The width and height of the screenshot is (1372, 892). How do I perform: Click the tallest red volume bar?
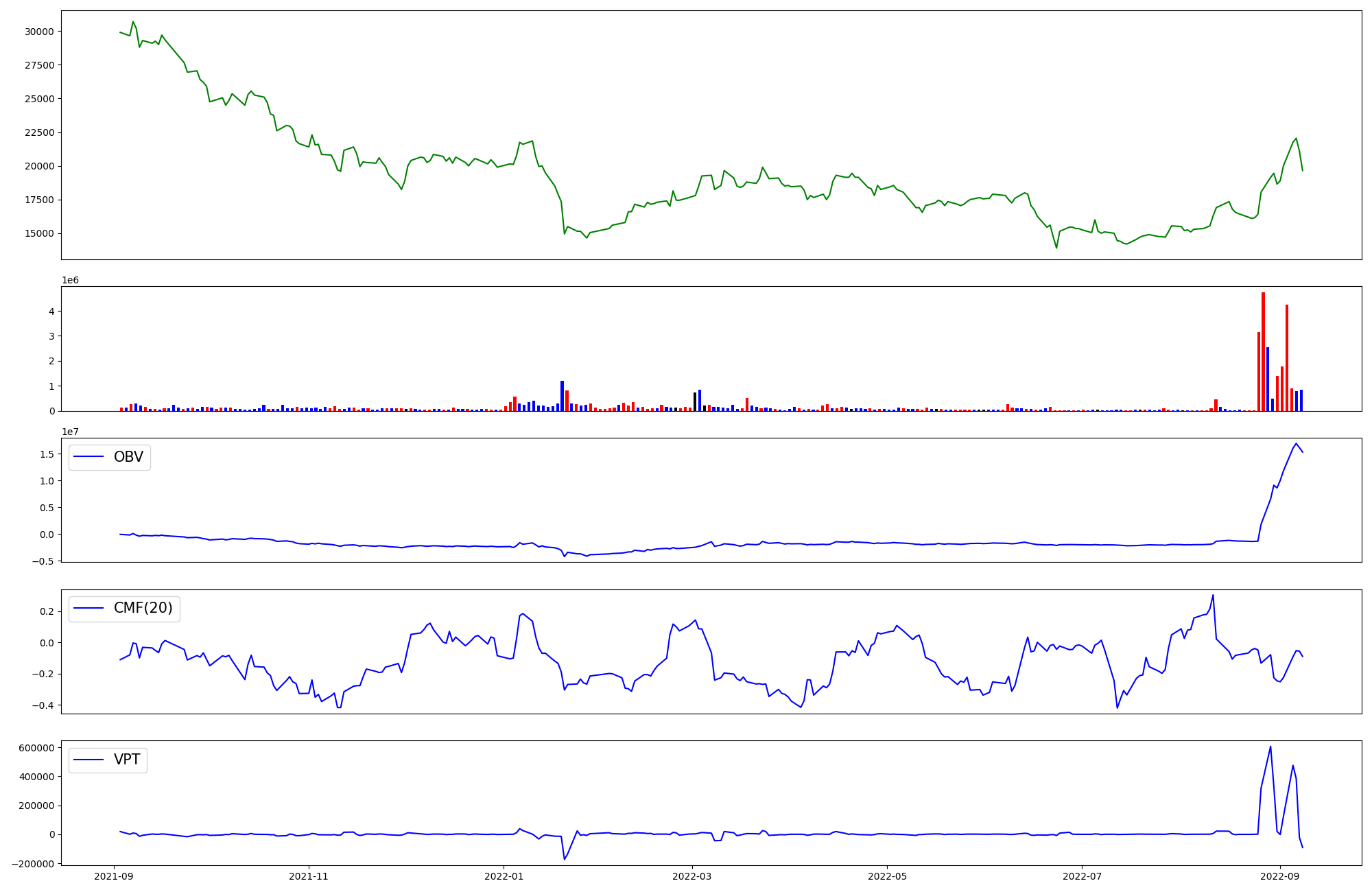coord(1263,351)
